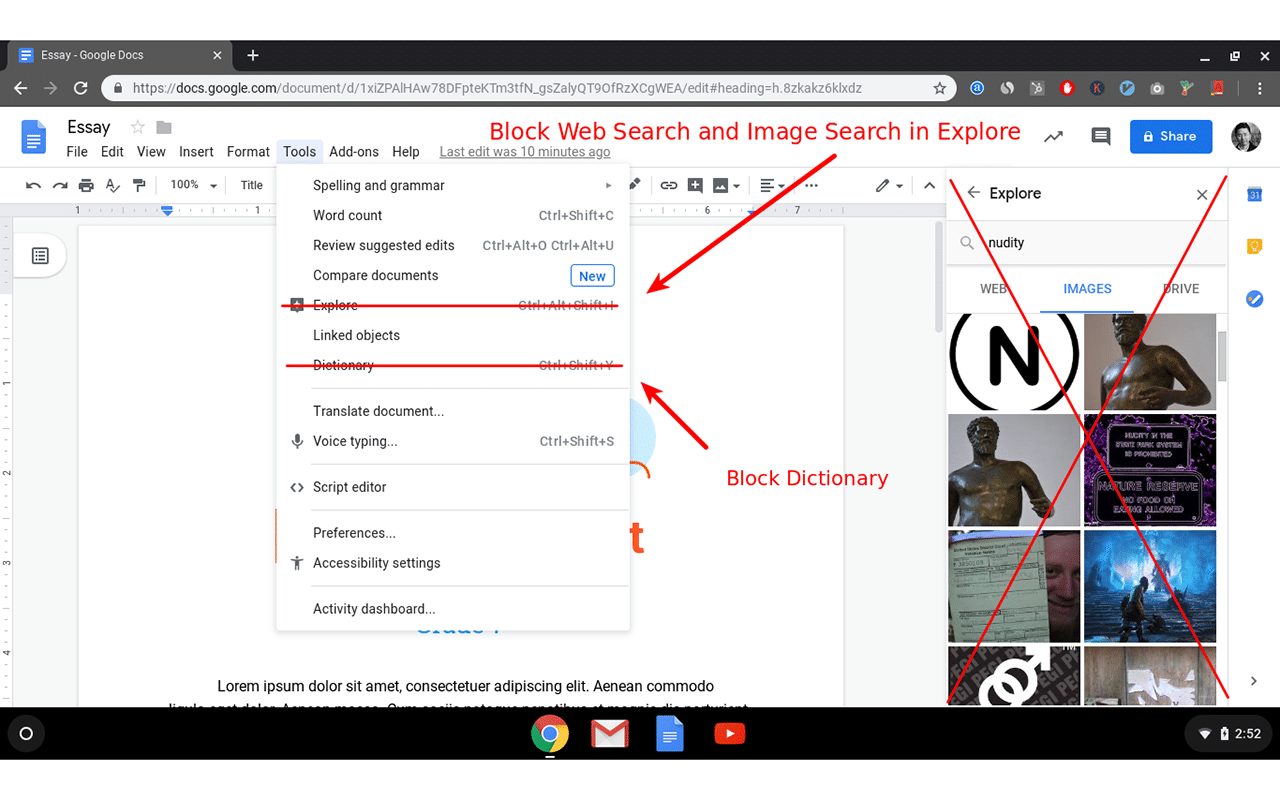The image size is (1280, 800).
Task: Open a new browser tab
Action: click(253, 55)
